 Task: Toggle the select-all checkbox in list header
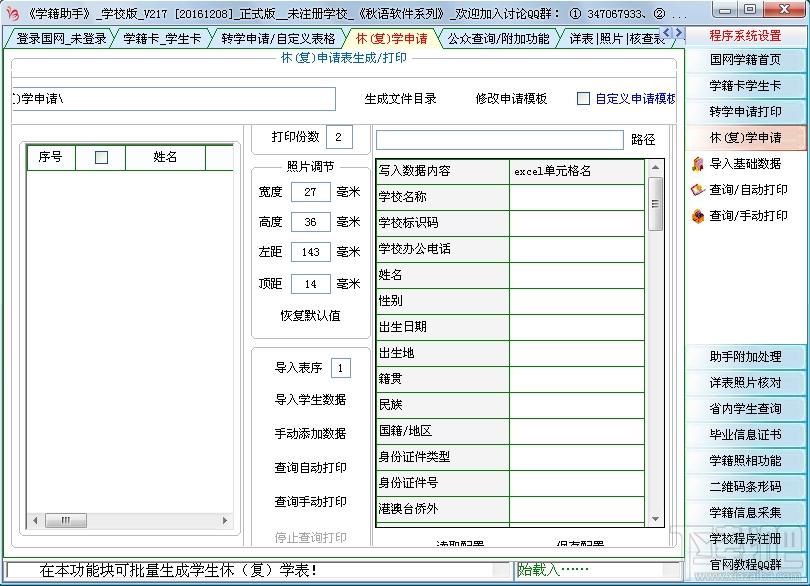point(101,157)
